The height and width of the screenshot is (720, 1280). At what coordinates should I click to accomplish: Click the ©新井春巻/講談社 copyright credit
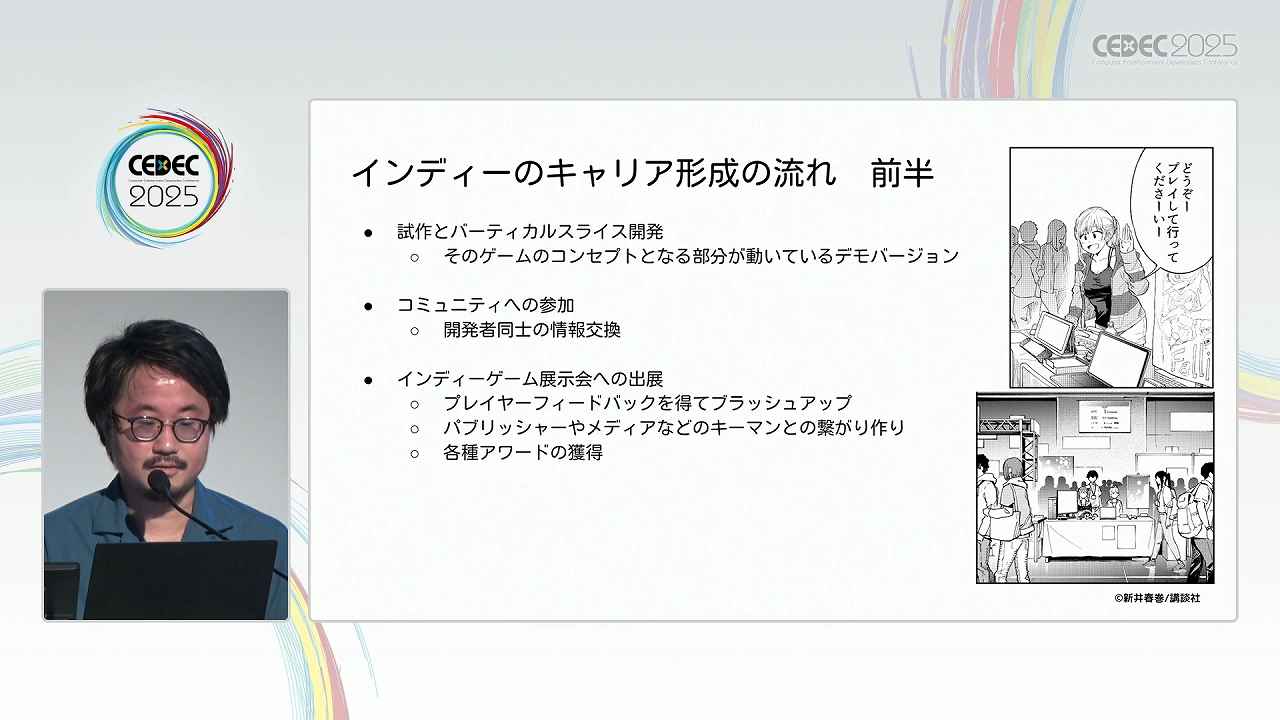[1157, 598]
